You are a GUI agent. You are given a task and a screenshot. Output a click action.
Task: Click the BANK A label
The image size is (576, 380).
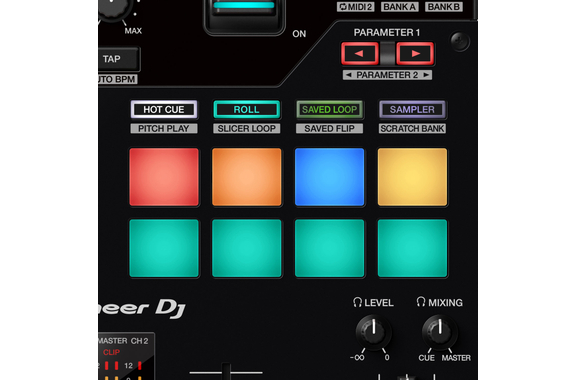pos(400,7)
